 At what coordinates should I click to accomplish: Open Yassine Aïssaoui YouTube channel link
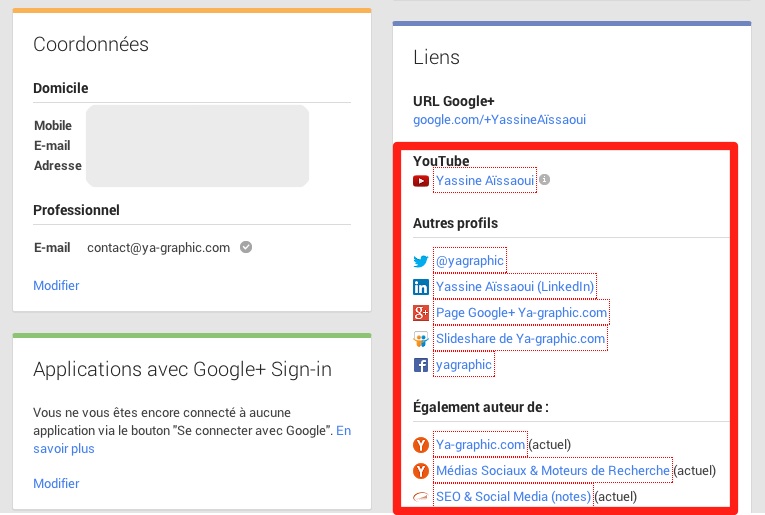485,180
